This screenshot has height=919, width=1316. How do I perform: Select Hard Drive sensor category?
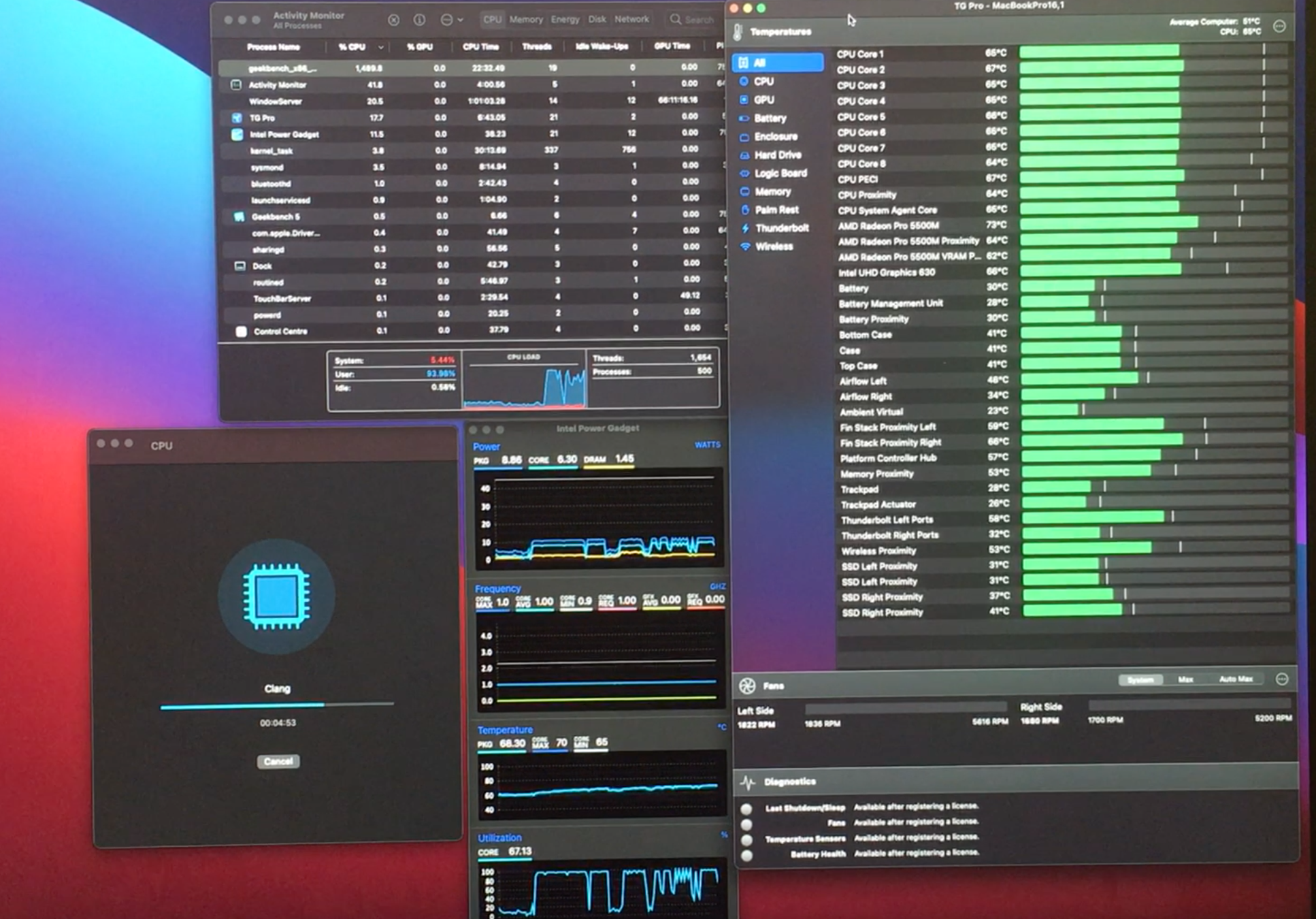pyautogui.click(x=776, y=155)
